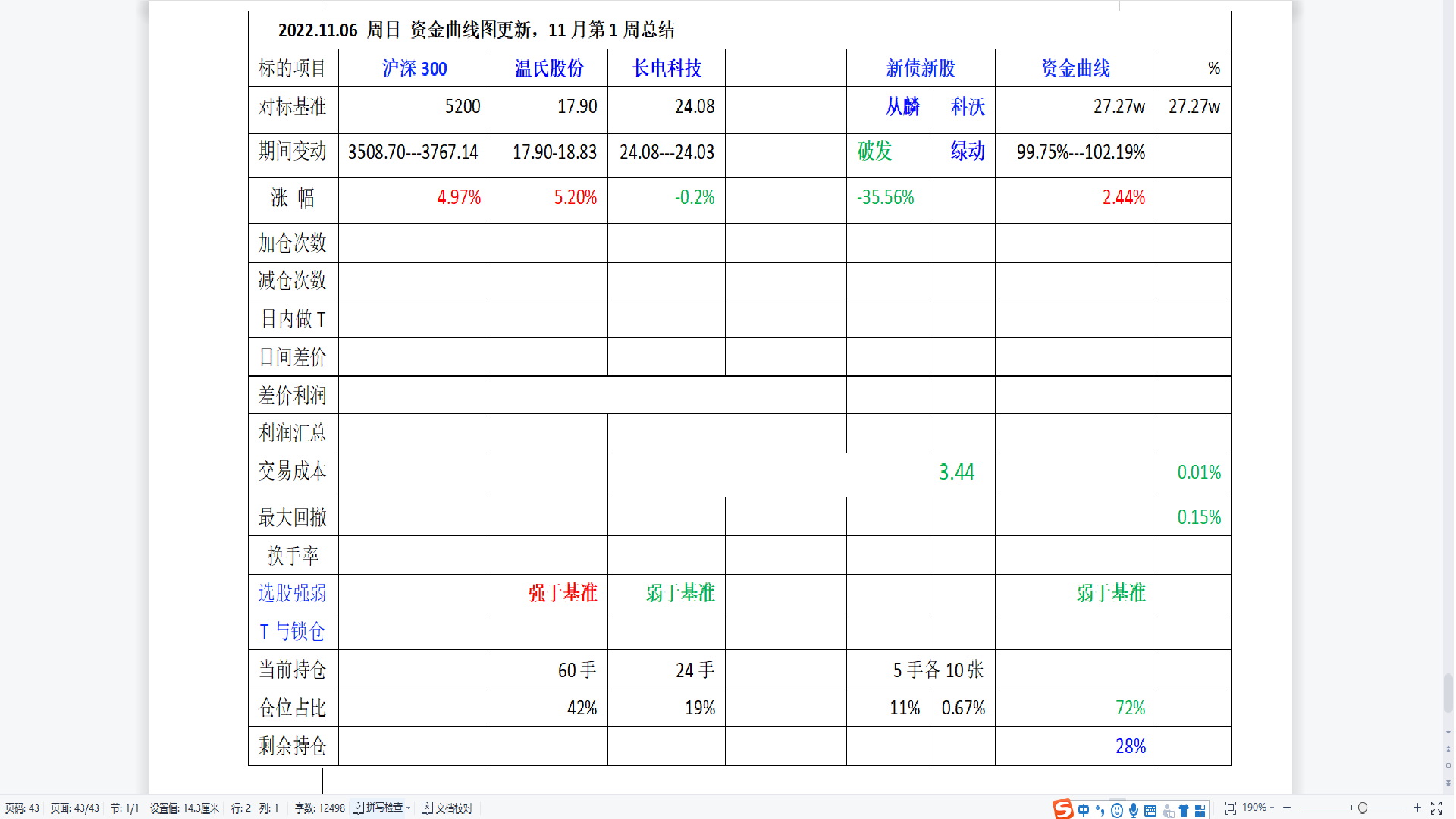This screenshot has width=1456, height=819.
Task: Click the 3.44 trading cost value
Action: pyautogui.click(x=957, y=472)
